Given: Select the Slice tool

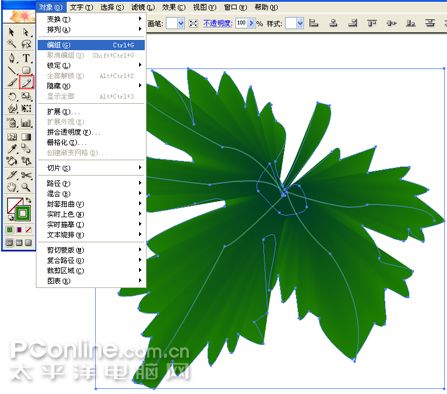Looking at the screenshot, I should coord(12,175).
